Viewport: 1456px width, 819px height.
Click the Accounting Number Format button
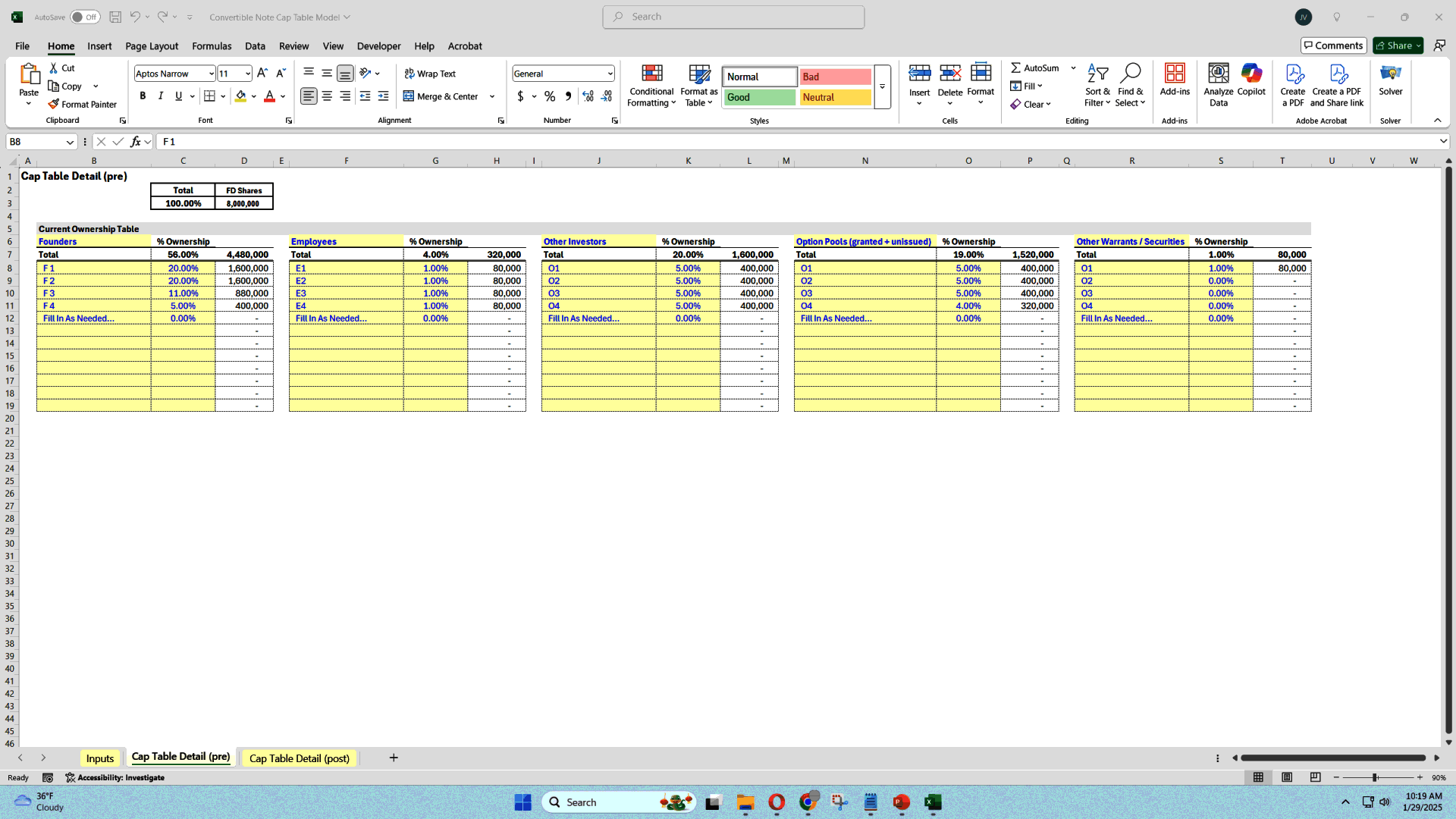[x=521, y=96]
